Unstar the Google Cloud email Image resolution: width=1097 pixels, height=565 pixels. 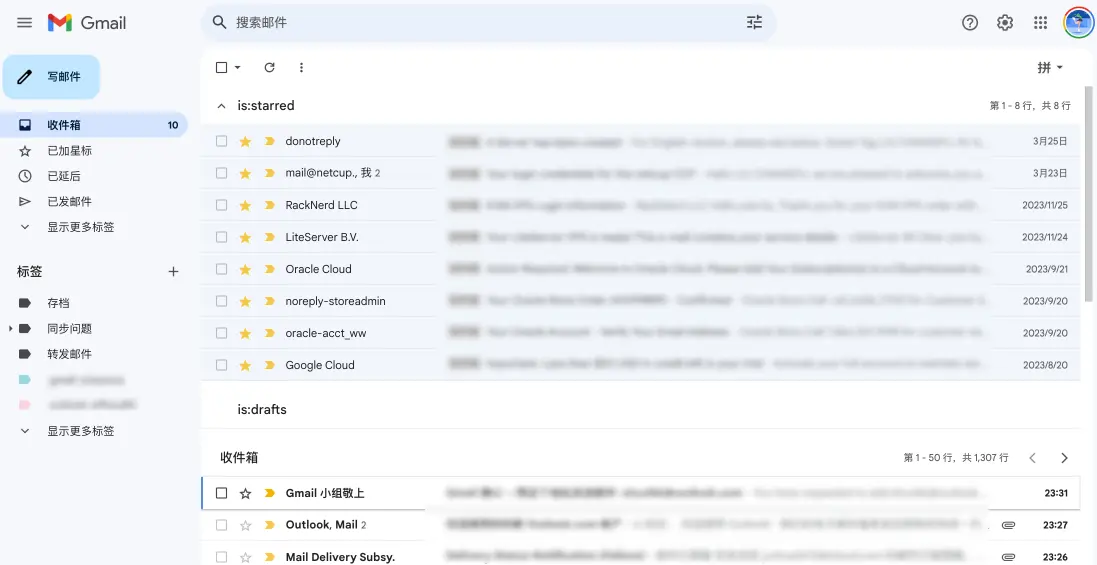click(245, 365)
